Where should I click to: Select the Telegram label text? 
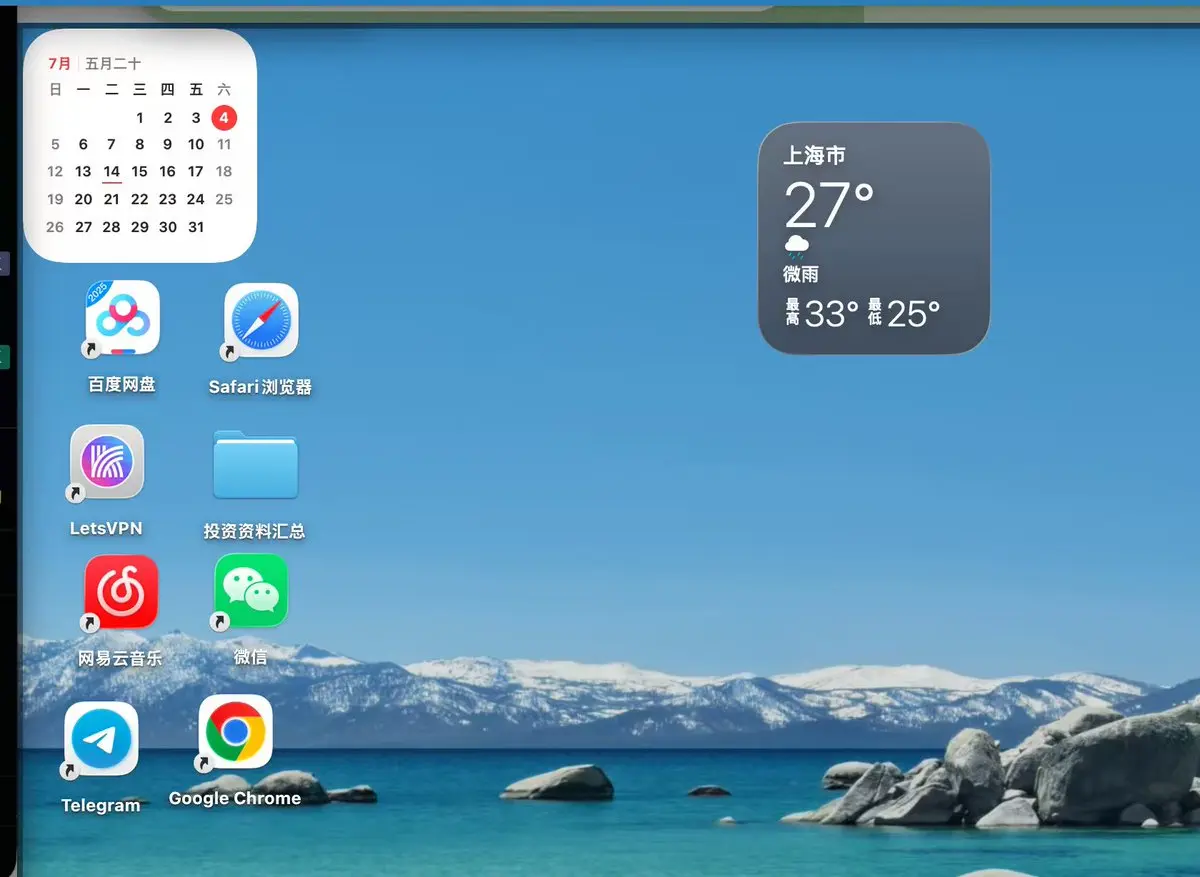pos(100,805)
